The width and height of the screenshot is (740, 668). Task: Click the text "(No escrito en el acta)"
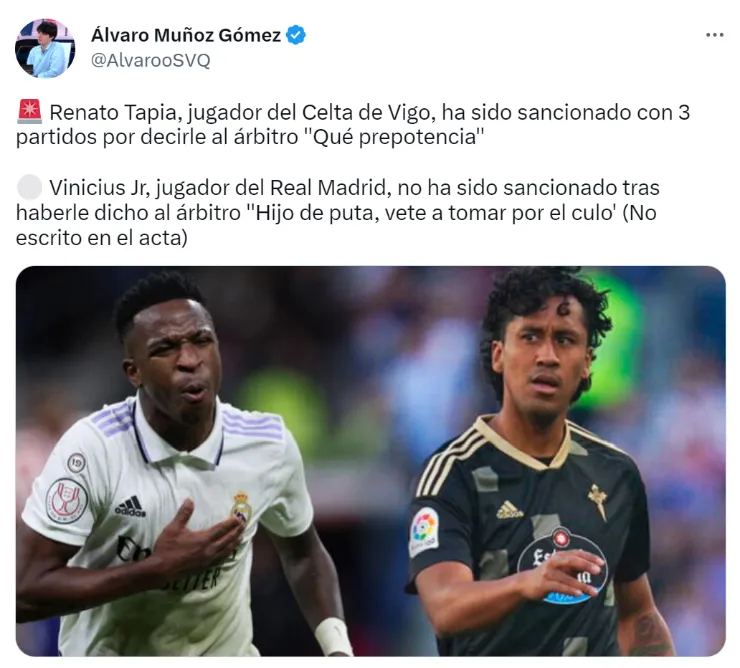click(336, 225)
